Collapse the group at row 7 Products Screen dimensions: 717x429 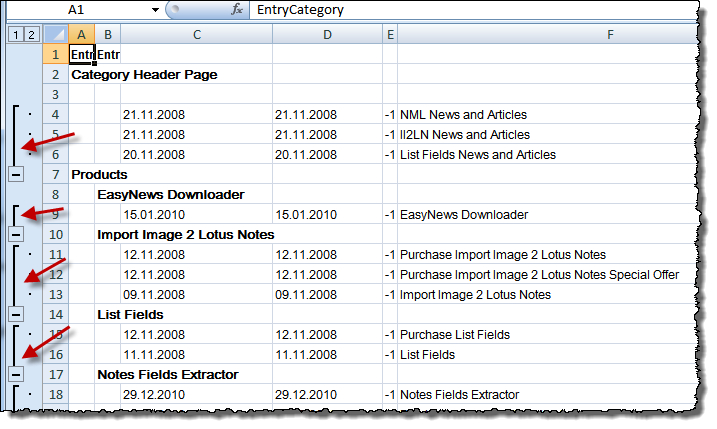(x=16, y=174)
